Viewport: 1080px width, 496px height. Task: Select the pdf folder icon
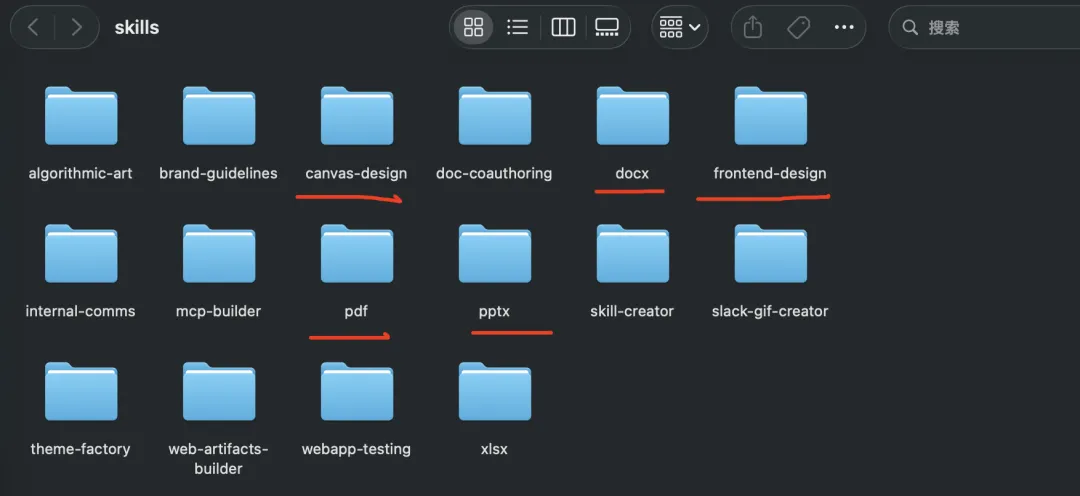(x=357, y=254)
